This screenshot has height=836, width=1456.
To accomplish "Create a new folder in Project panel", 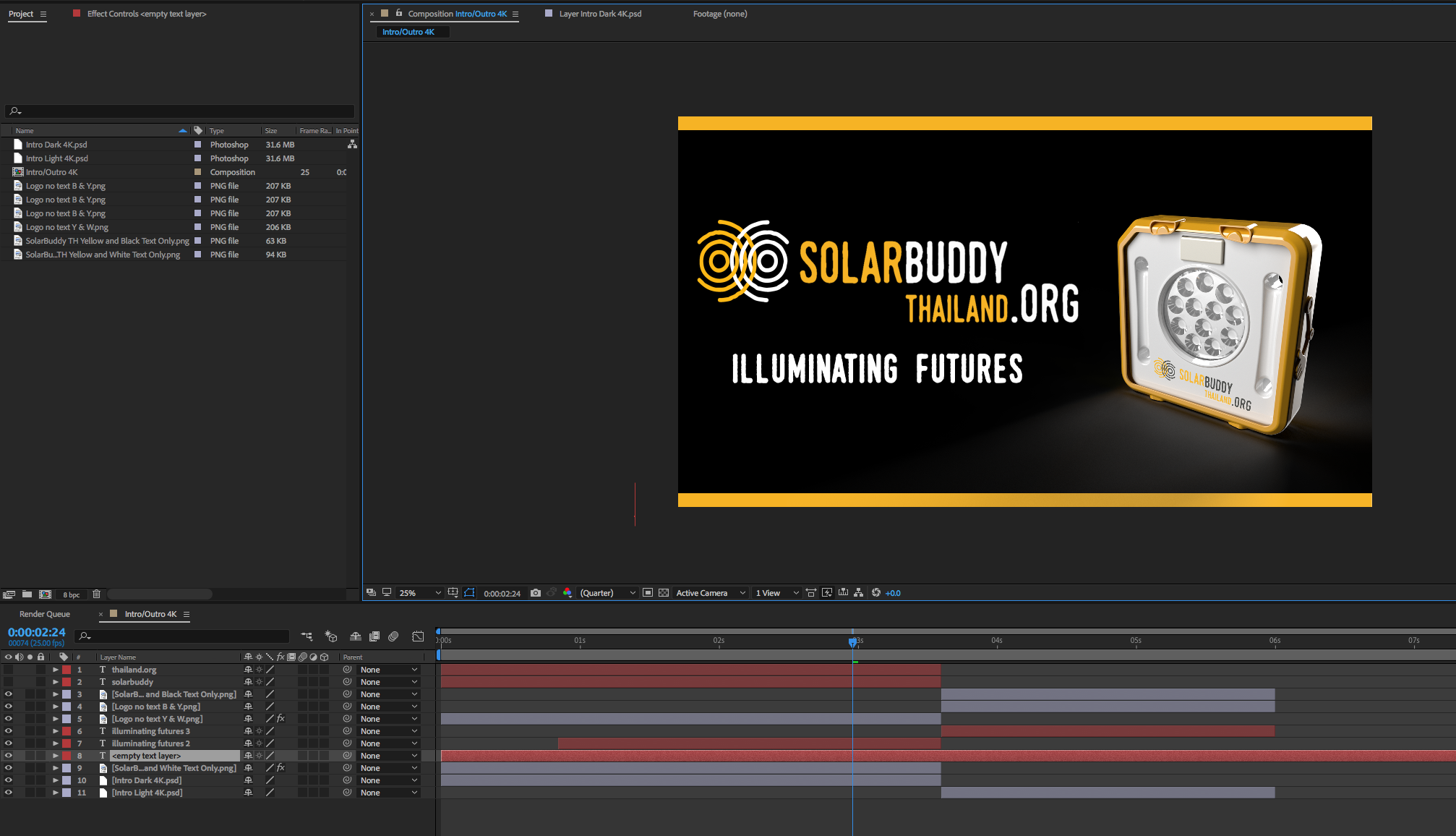I will click(x=27, y=594).
